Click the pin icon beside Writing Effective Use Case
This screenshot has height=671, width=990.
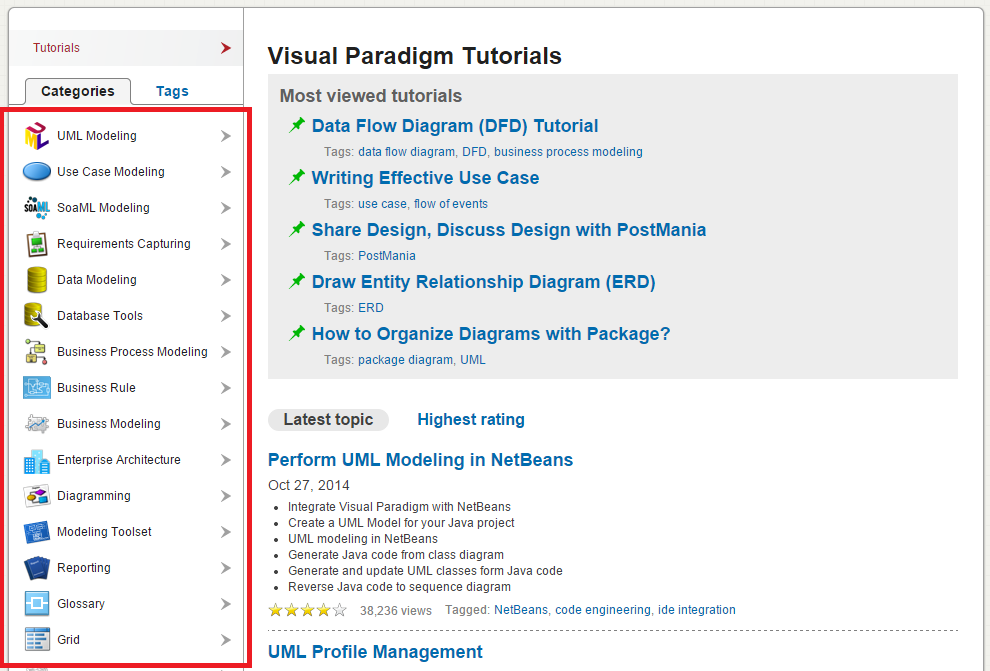point(297,177)
